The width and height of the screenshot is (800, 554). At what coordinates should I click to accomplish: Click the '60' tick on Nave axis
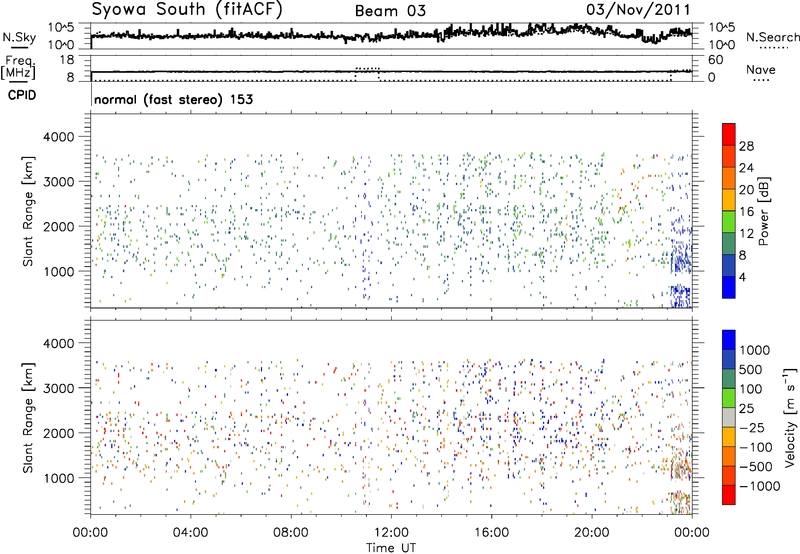715,60
